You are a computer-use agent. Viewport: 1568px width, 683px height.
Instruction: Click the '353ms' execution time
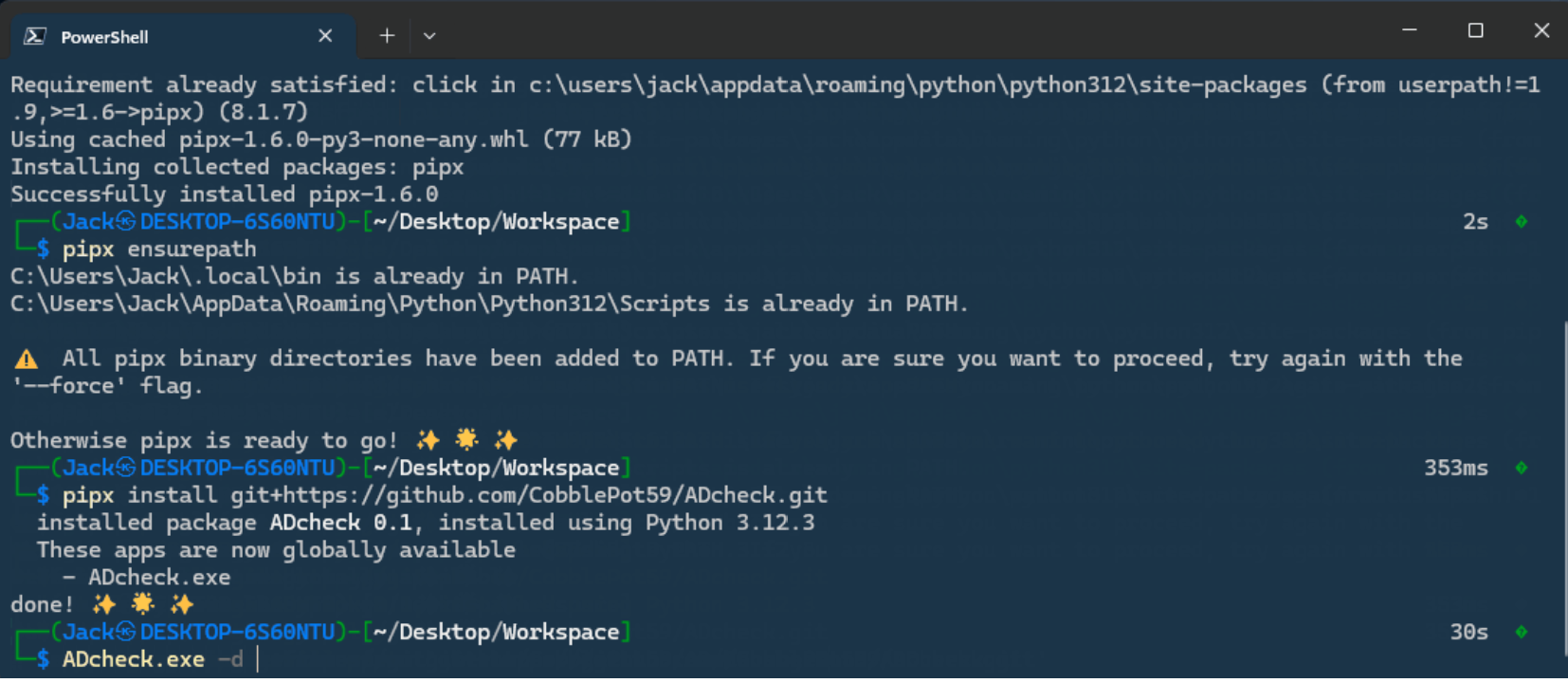[1456, 468]
